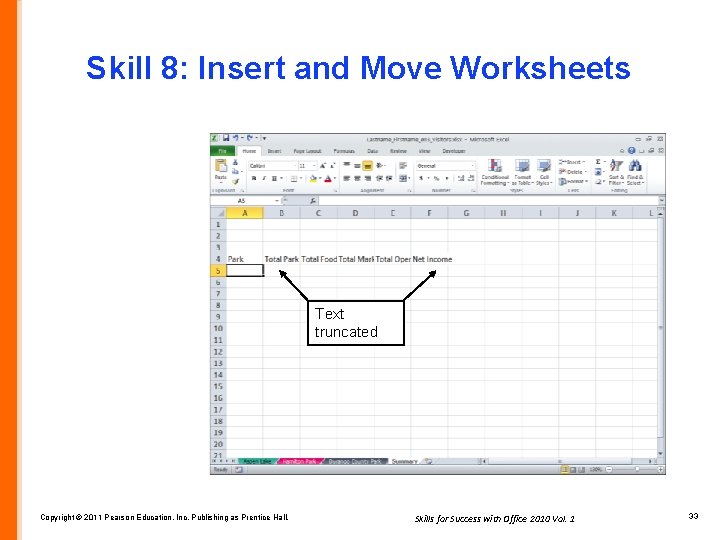
Task: Open the File tab
Action: point(223,151)
